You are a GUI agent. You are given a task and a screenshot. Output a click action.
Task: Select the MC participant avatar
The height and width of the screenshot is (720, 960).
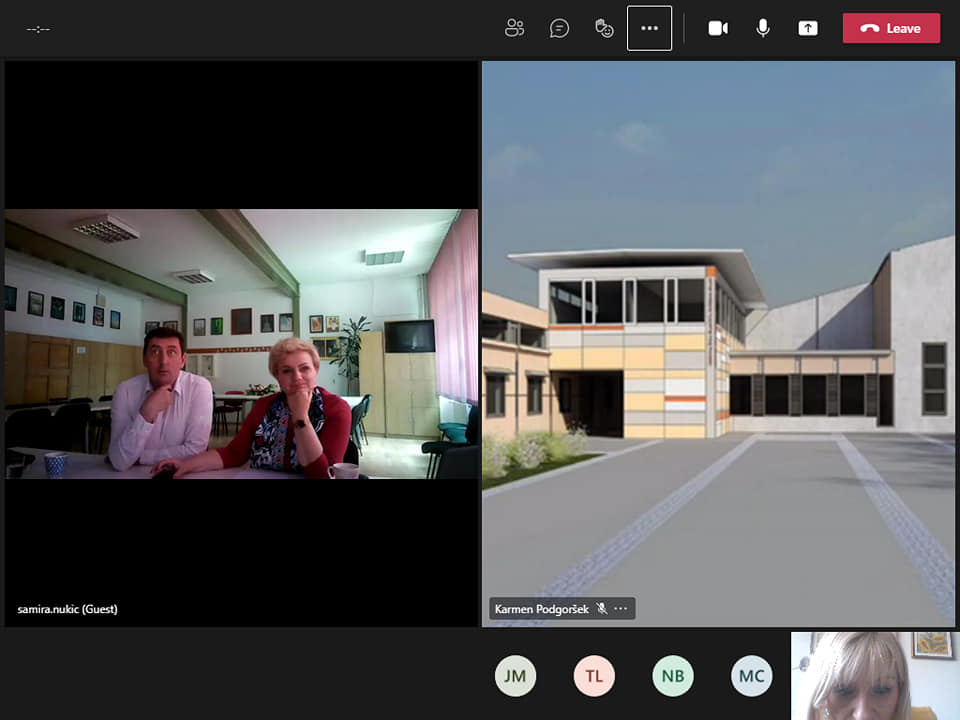[751, 676]
